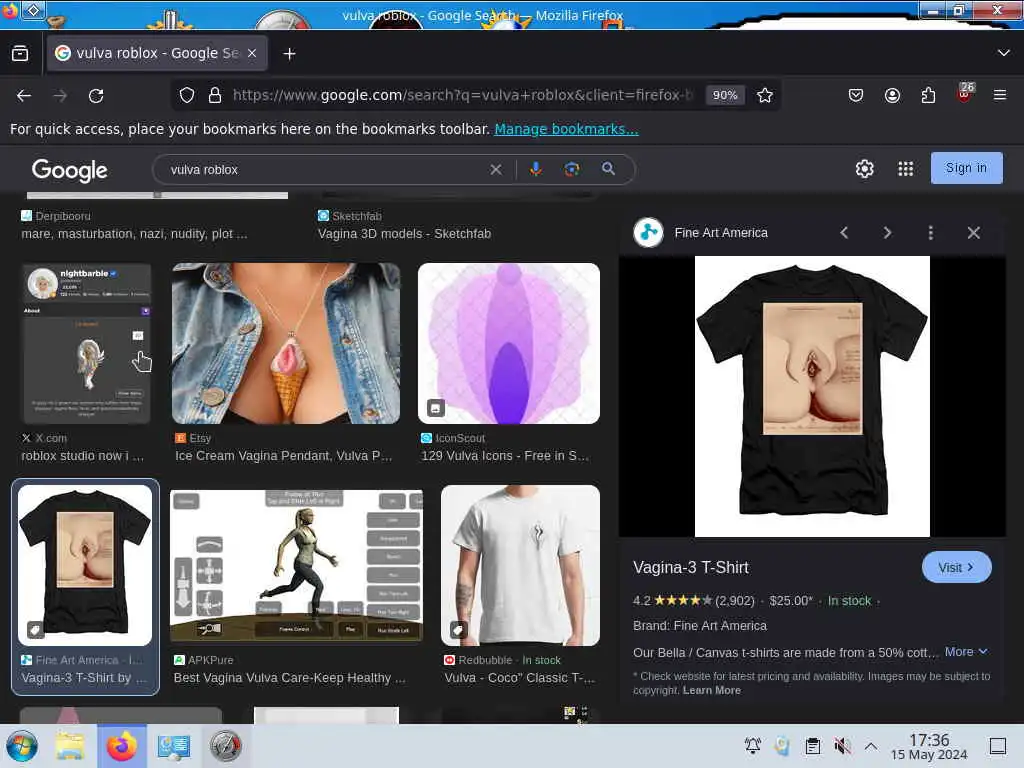Open the file explorer taskbar icon
This screenshot has height=768, width=1024.
(x=70, y=746)
